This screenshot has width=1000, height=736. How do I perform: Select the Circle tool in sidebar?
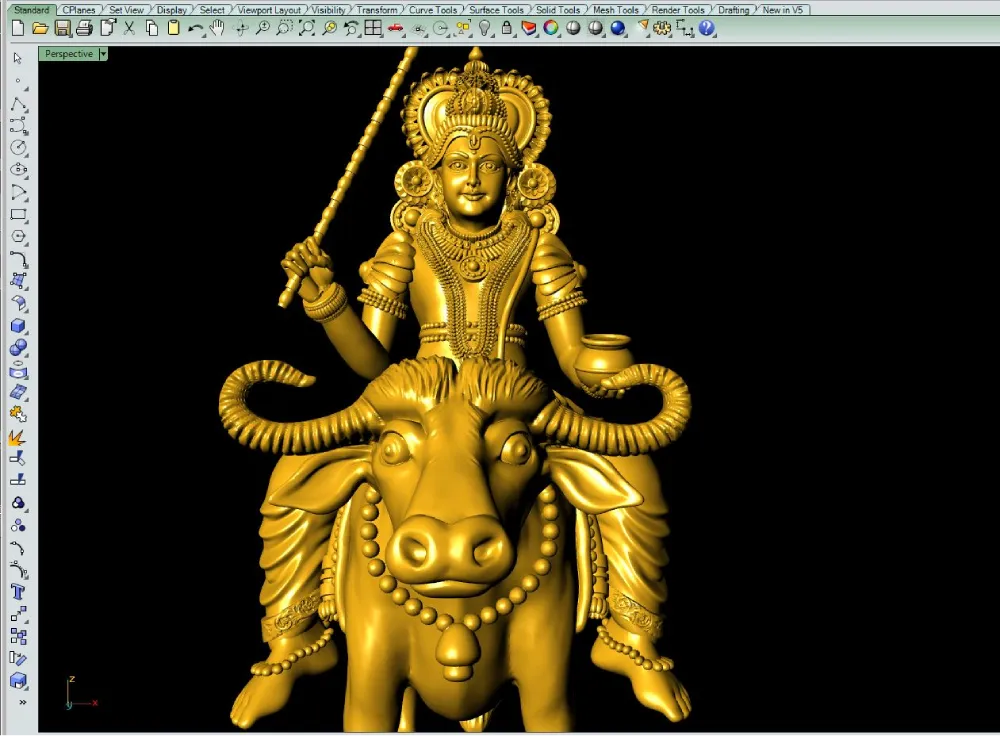point(18,147)
